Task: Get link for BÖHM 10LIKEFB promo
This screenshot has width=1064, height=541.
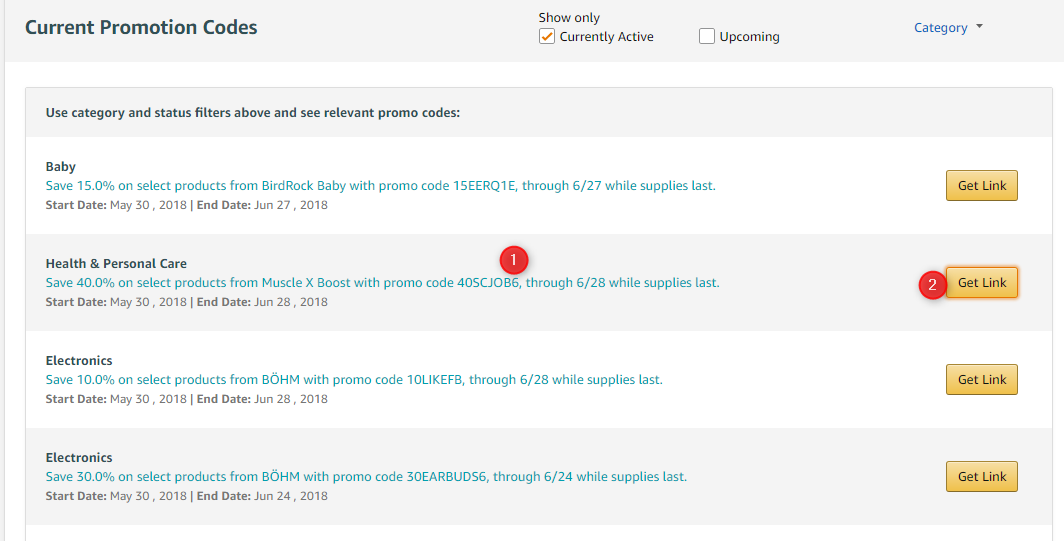Action: pos(981,380)
